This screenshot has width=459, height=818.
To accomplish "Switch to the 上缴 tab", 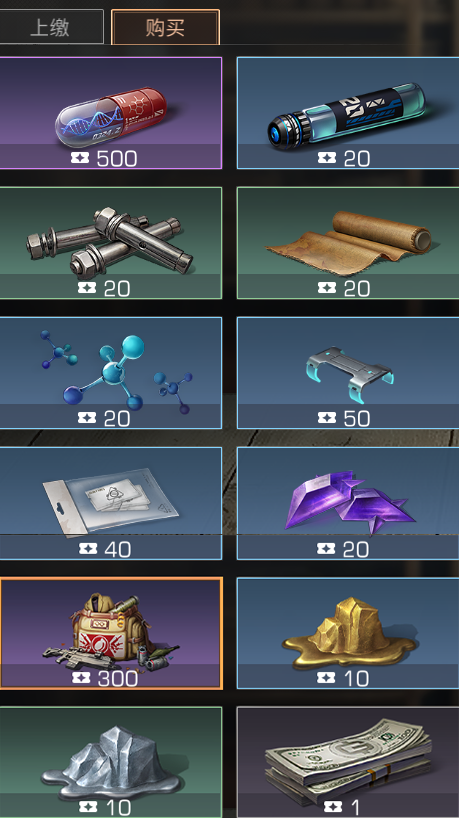I will click(51, 27).
